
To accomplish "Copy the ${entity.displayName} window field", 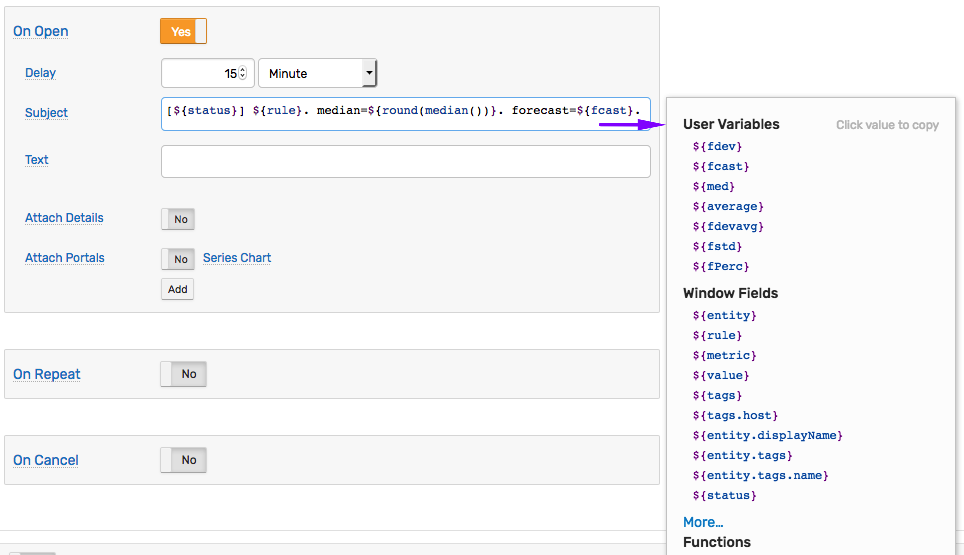I will (x=767, y=435).
